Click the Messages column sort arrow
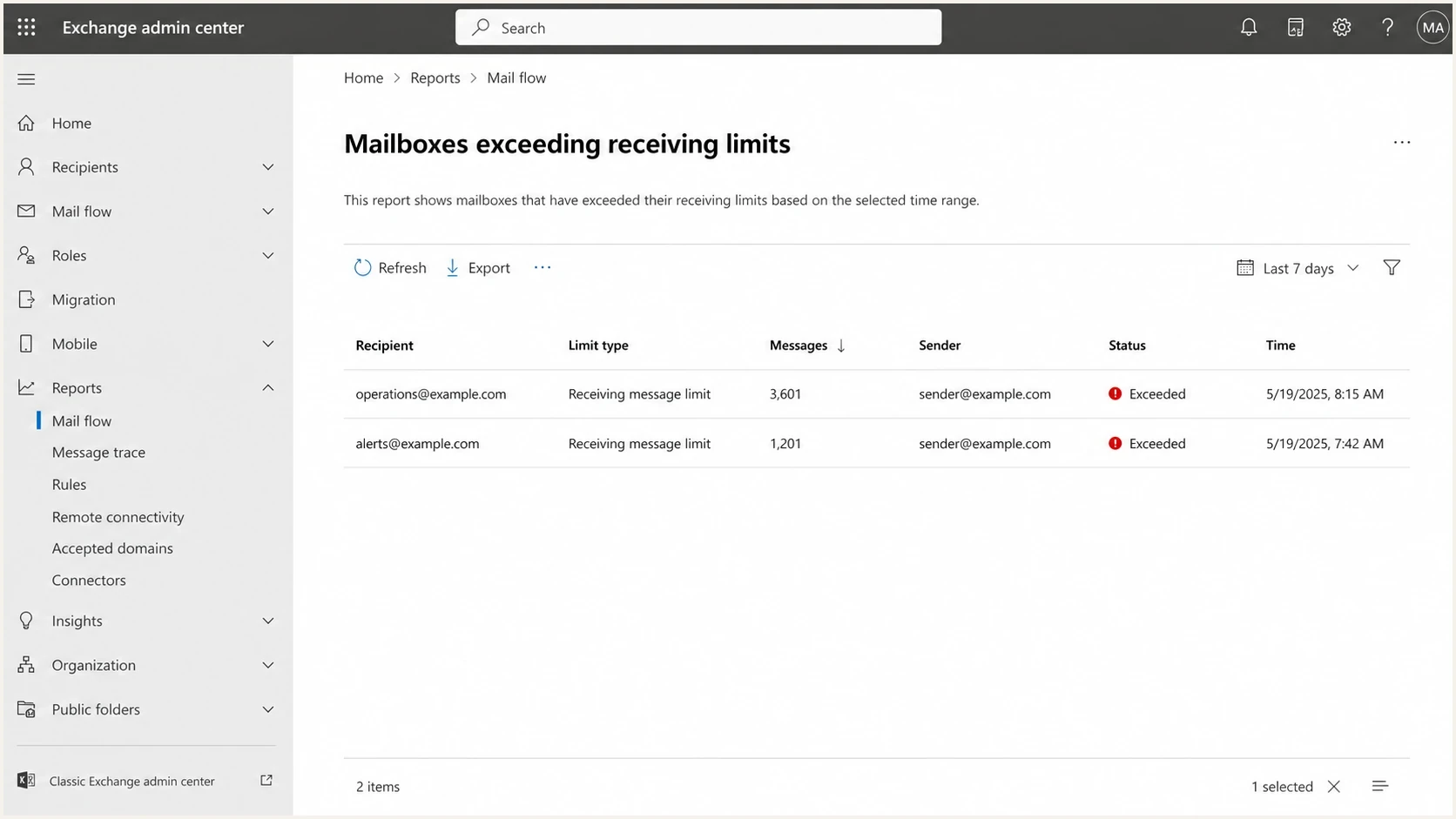 click(x=841, y=346)
